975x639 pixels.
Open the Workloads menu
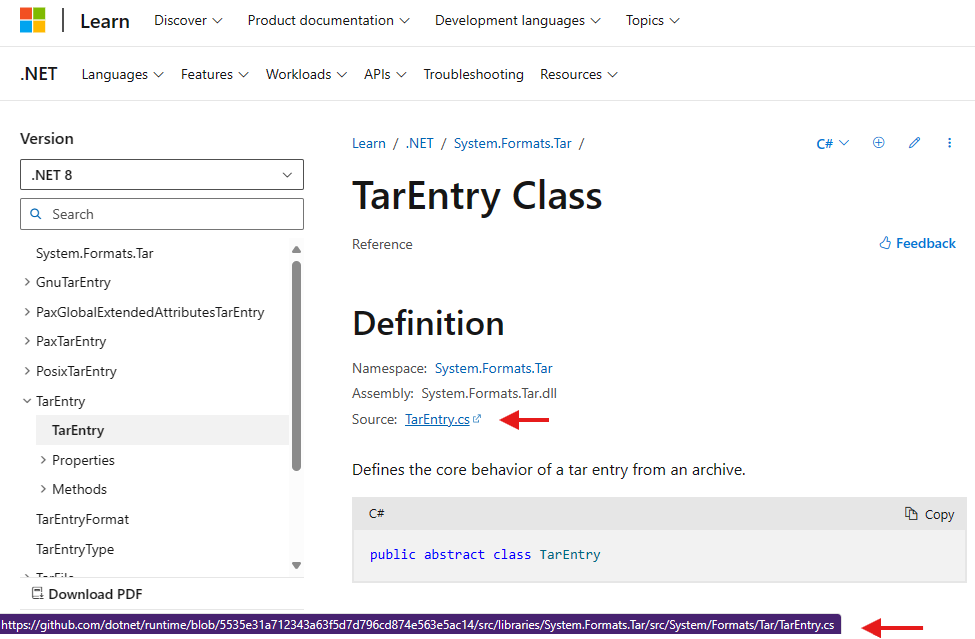tap(306, 74)
